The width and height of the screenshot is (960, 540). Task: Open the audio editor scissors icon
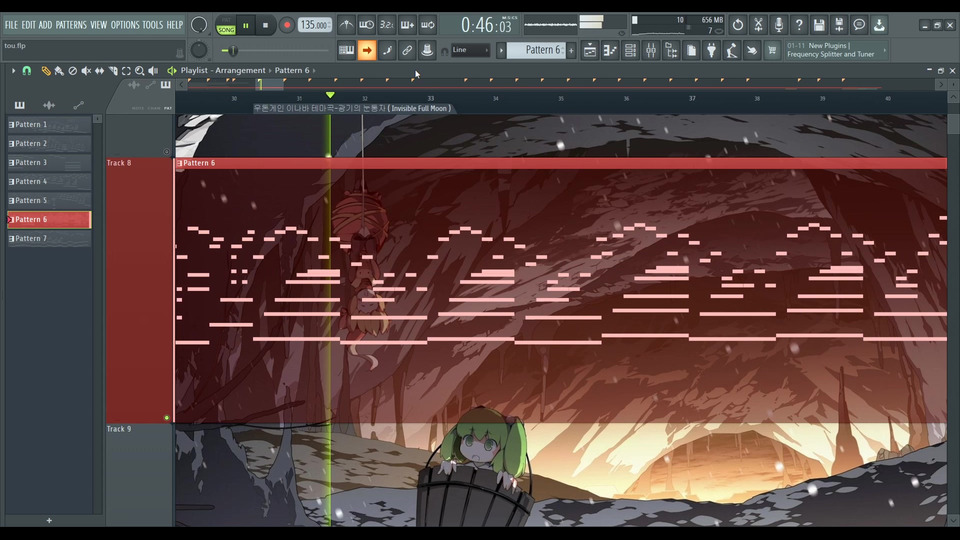pyautogui.click(x=758, y=25)
